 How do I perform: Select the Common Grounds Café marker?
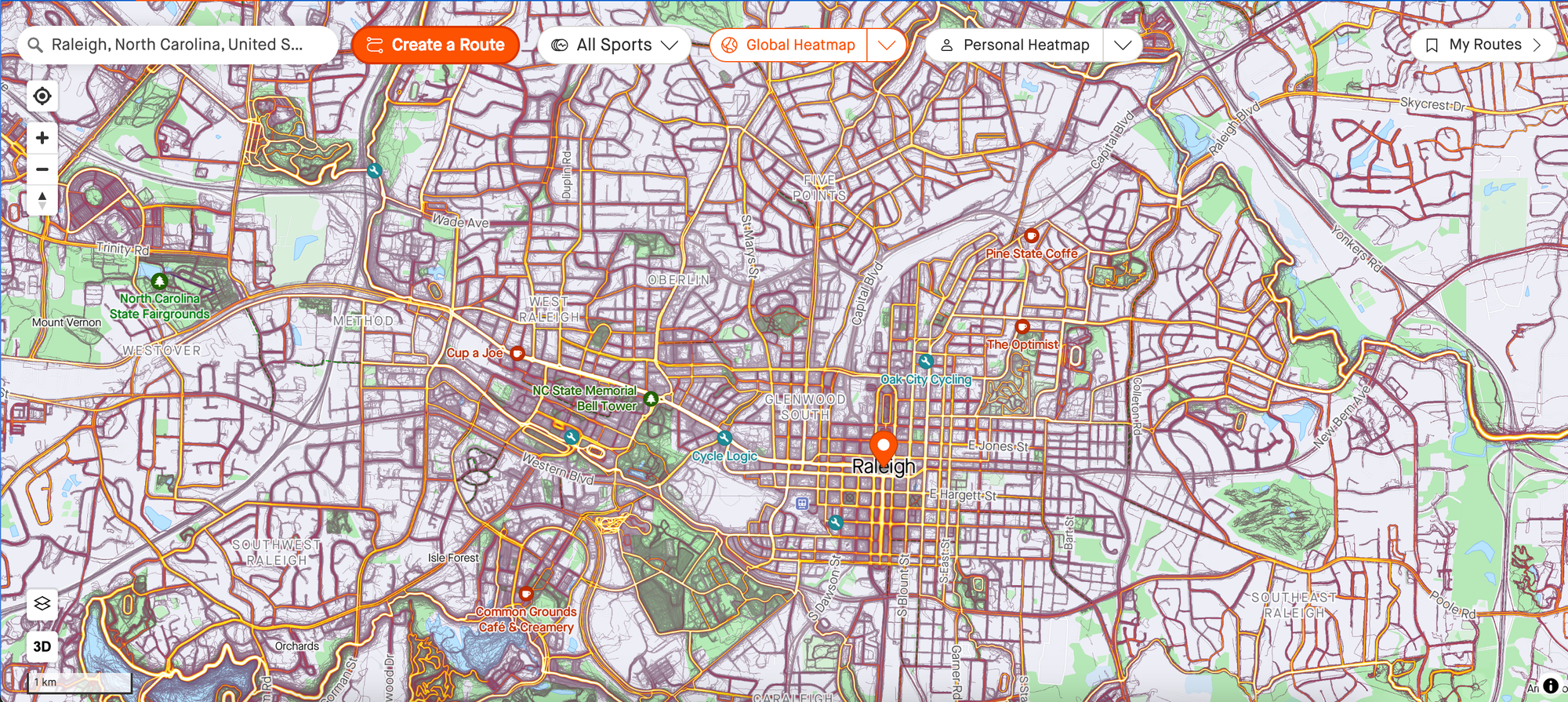pos(526,595)
